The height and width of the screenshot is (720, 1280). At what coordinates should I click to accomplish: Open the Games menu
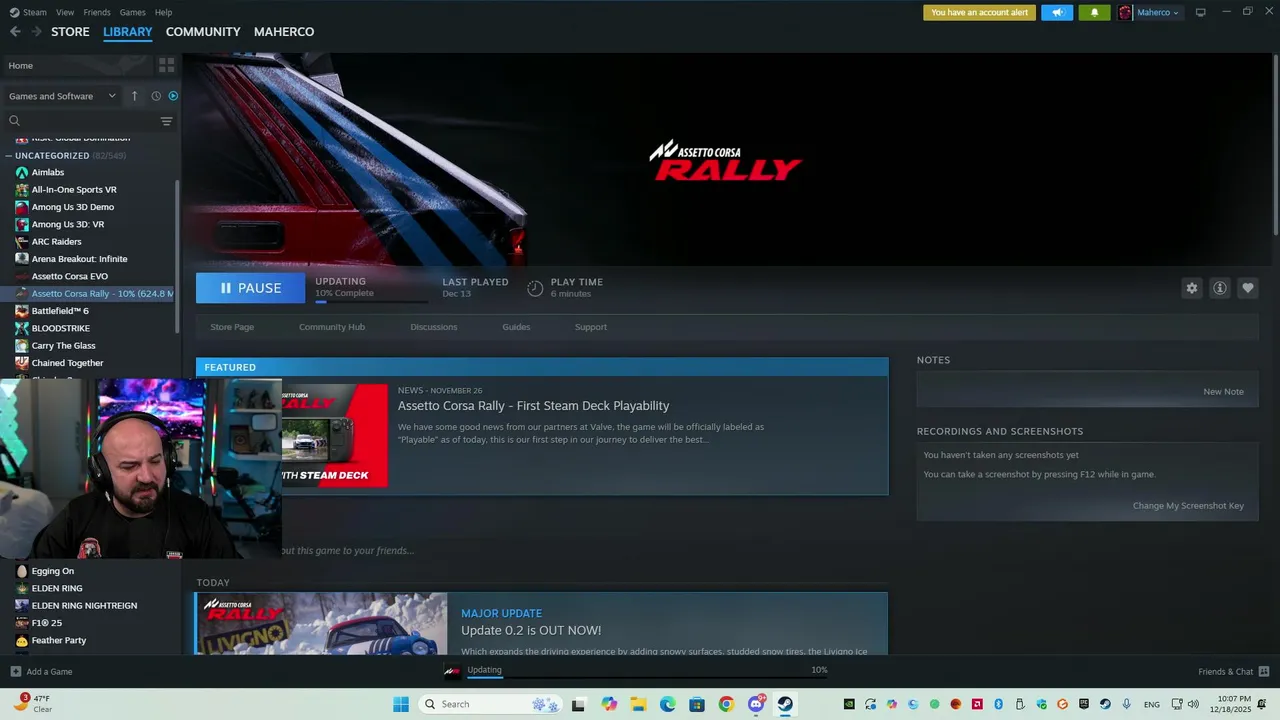tap(132, 12)
